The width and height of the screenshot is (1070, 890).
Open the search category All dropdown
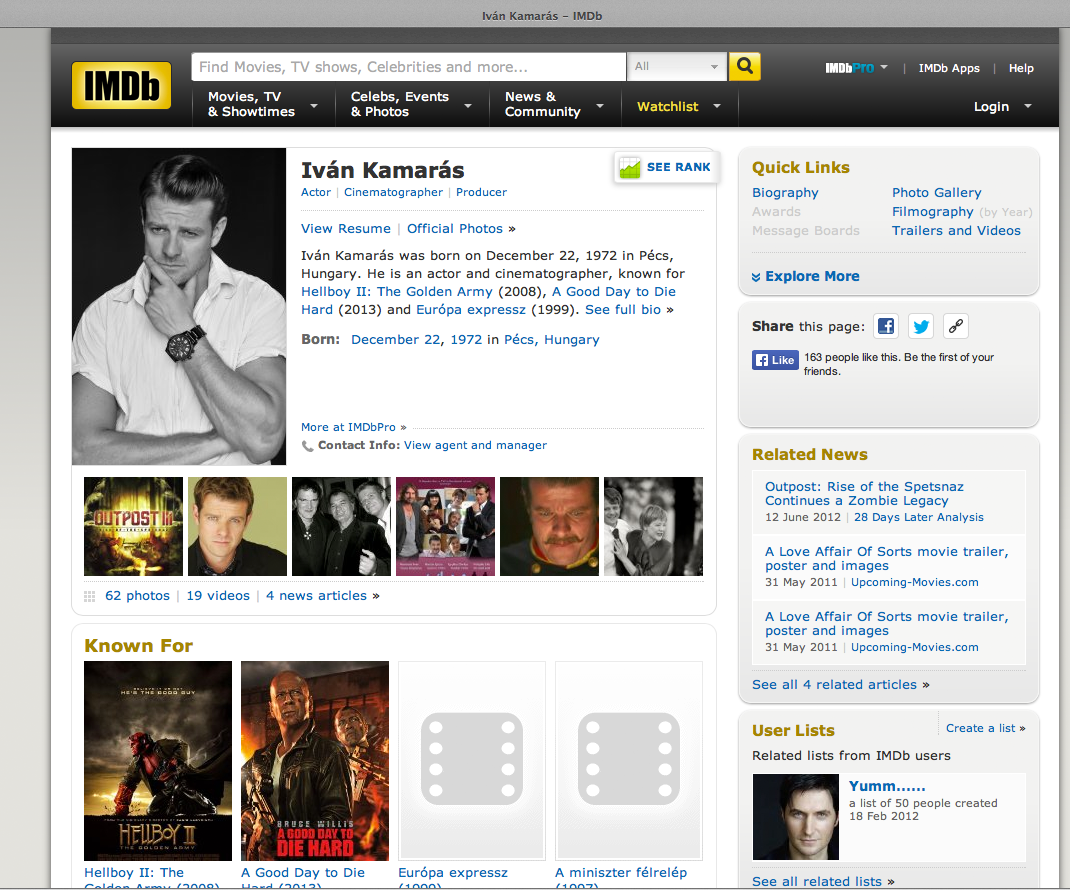point(676,66)
